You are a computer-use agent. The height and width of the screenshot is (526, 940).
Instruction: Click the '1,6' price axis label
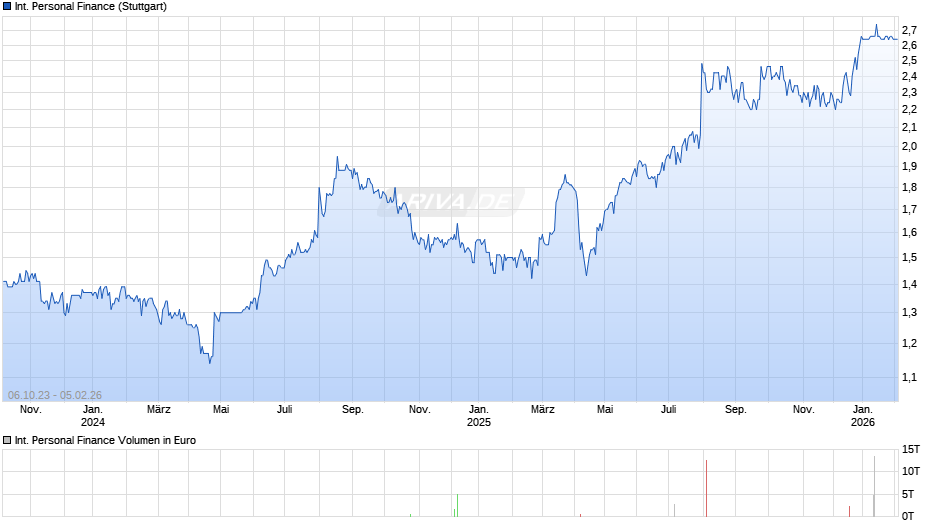909,232
